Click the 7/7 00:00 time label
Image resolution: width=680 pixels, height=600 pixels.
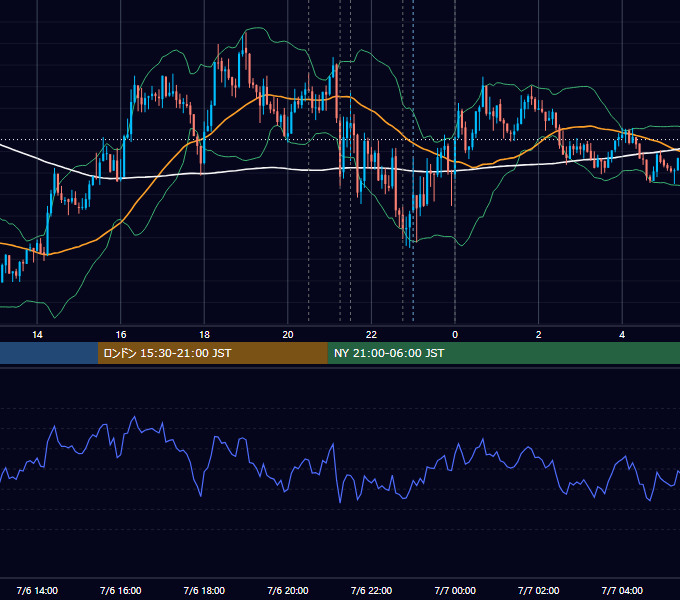pos(455,590)
